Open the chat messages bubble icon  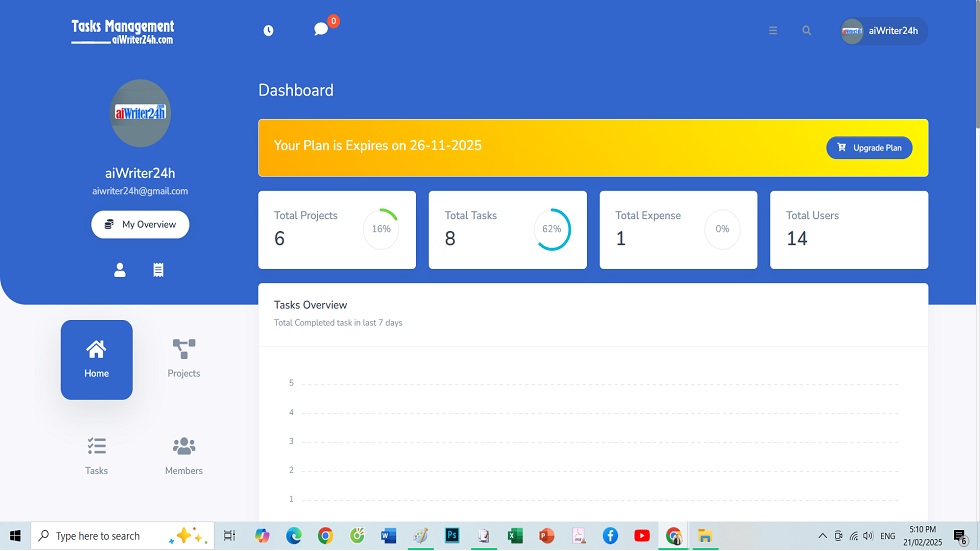coord(321,30)
